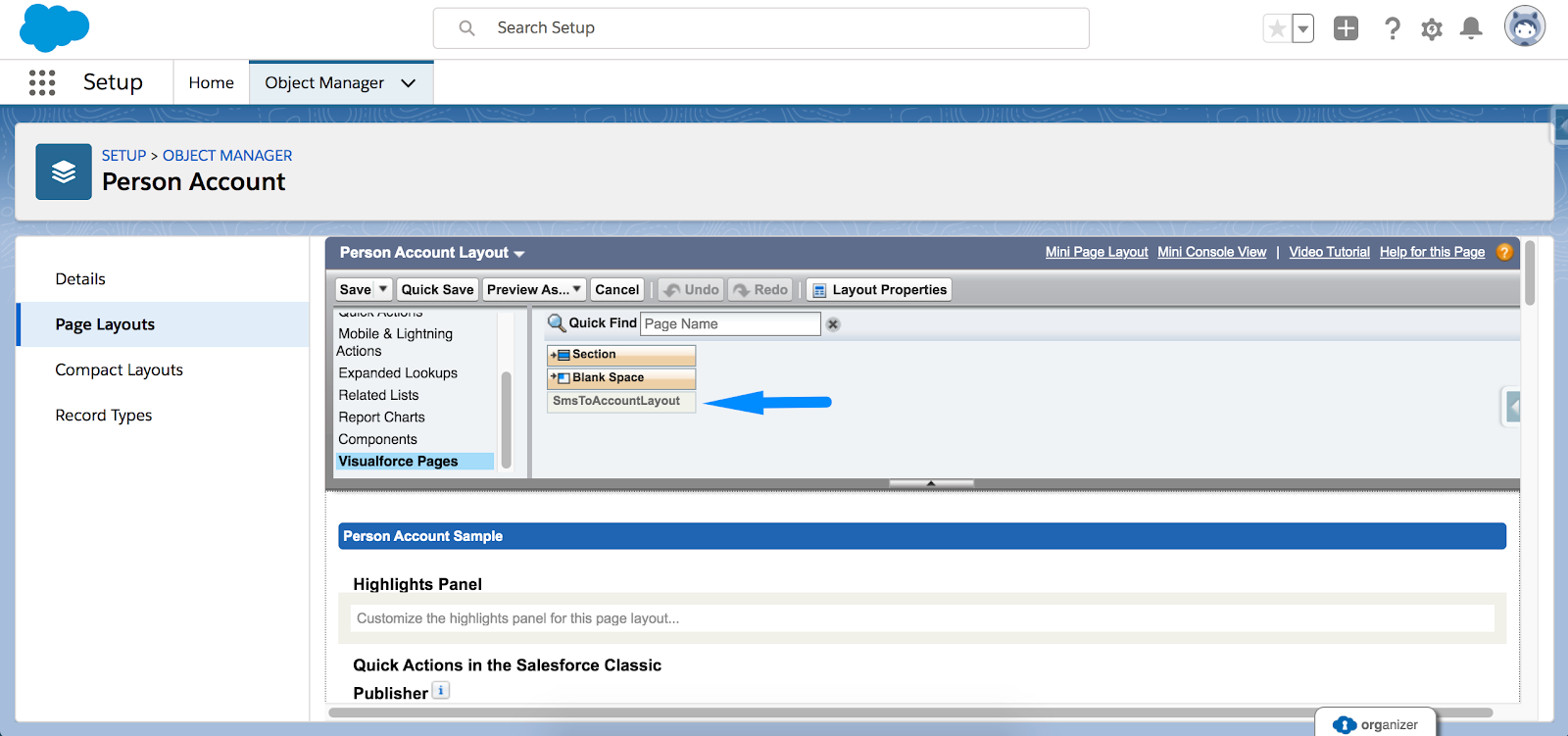The image size is (1568, 736).
Task: Click the Person Account object icon
Action: click(x=64, y=172)
